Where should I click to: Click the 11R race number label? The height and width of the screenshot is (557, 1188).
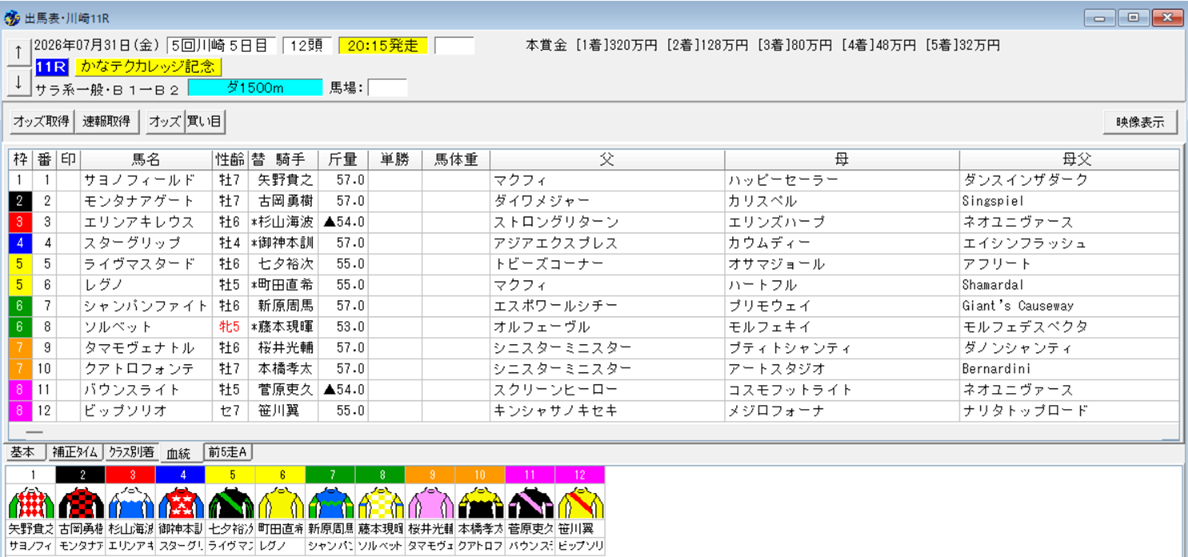click(52, 67)
